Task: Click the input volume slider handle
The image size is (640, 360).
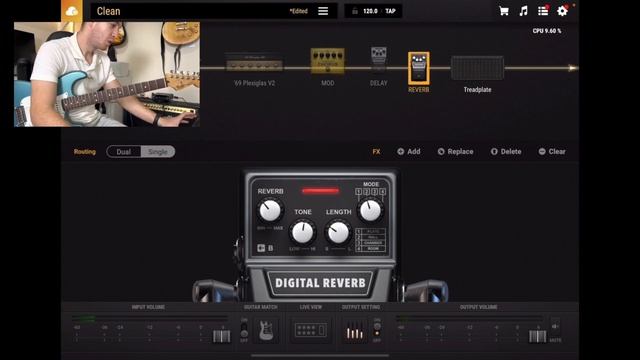Action: (222, 336)
